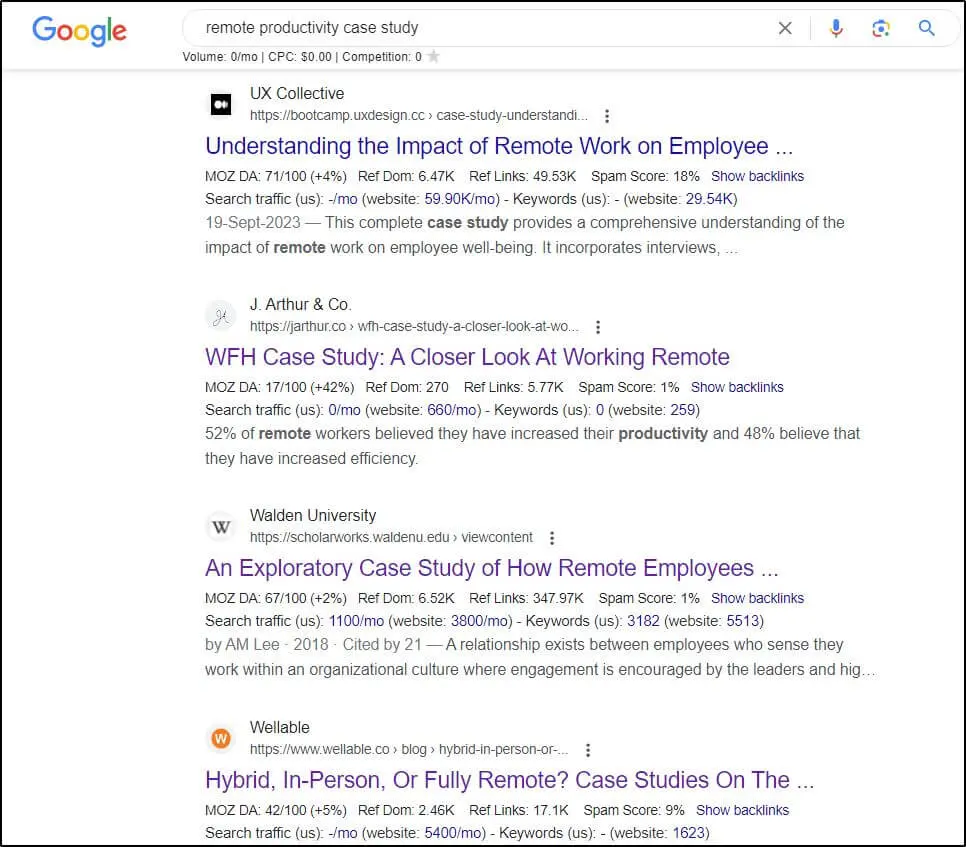Star the keyword metrics for this search
The width and height of the screenshot is (966, 847).
pos(434,57)
